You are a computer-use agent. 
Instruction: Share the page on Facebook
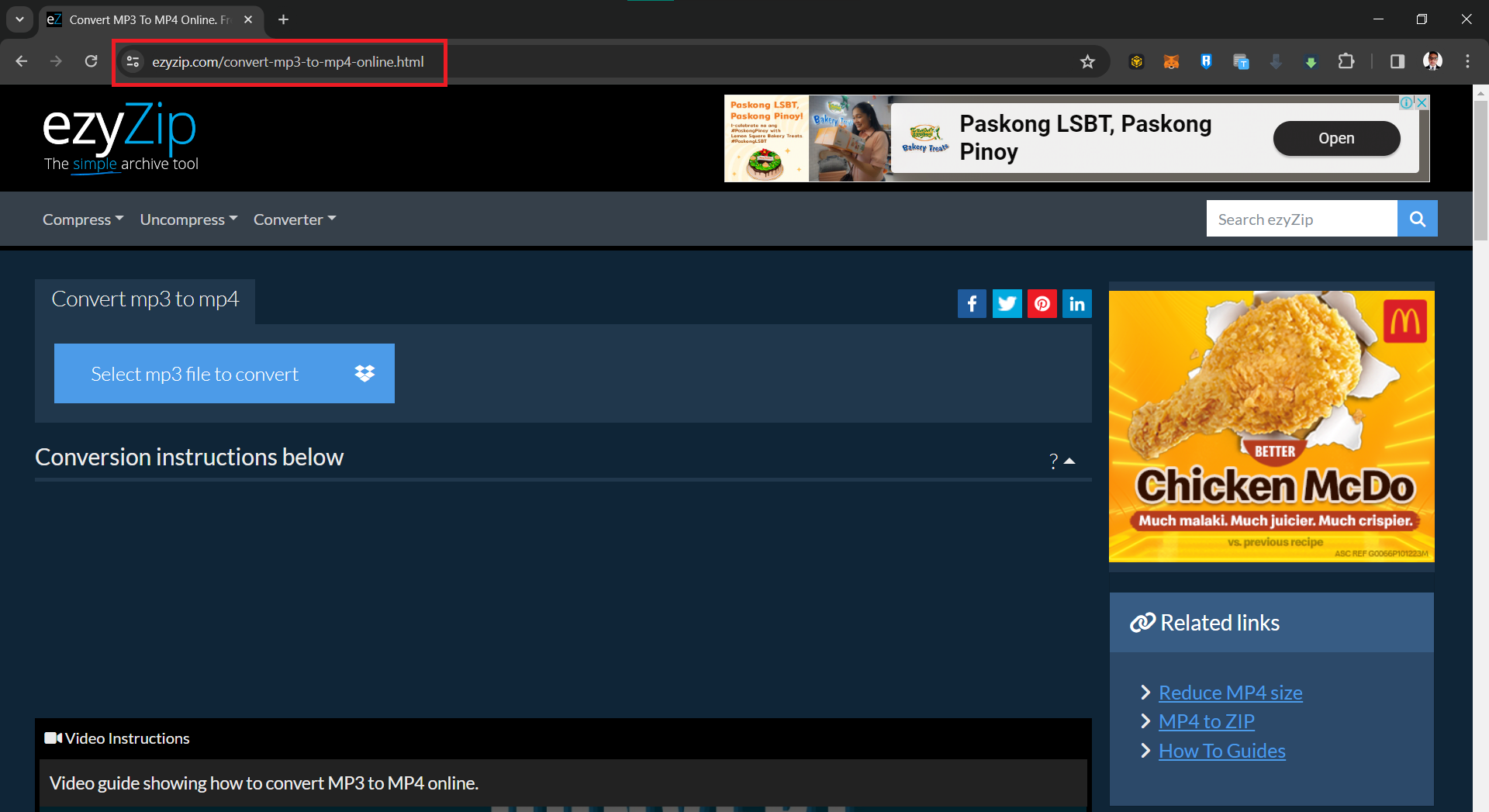[972, 303]
